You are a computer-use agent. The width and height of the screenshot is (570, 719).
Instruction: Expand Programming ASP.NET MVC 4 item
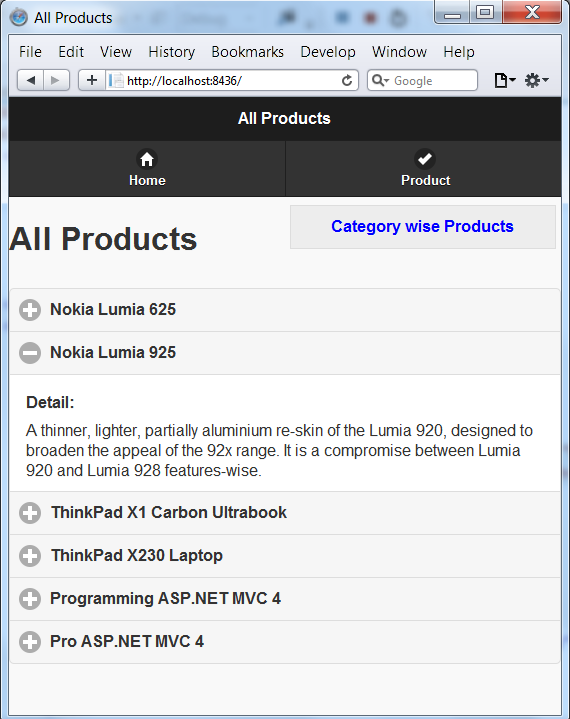pyautogui.click(x=285, y=599)
